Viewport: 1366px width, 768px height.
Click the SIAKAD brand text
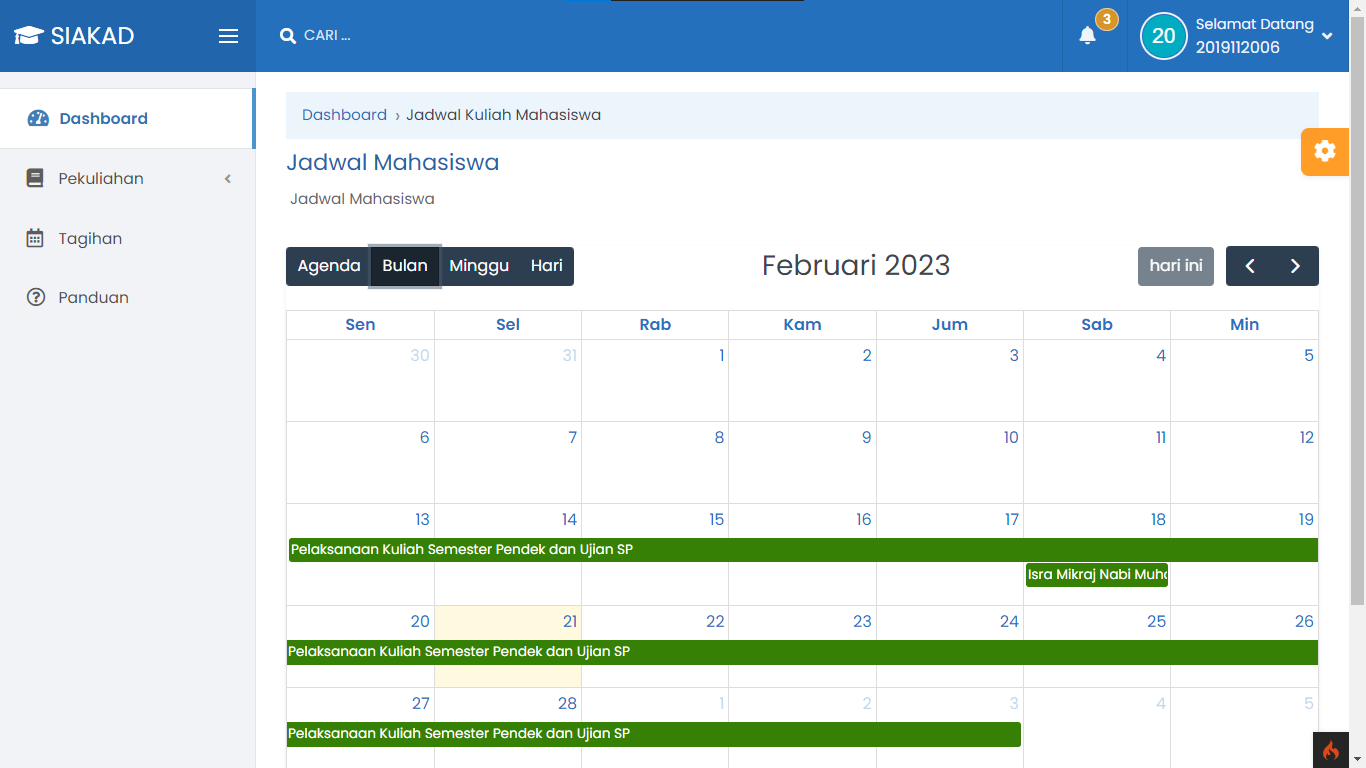[x=92, y=36]
